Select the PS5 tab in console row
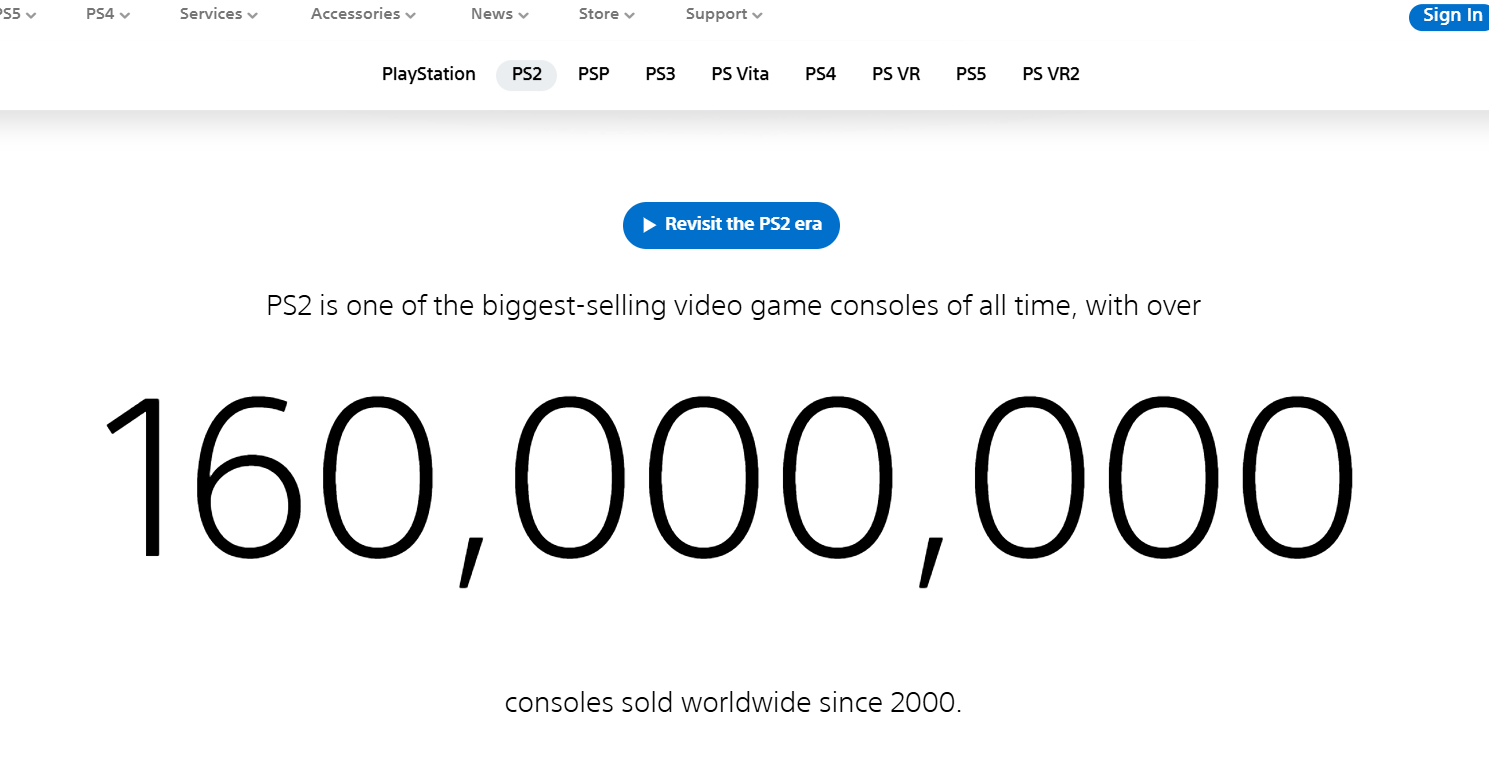Viewport: 1489px width, 763px height. coord(971,74)
